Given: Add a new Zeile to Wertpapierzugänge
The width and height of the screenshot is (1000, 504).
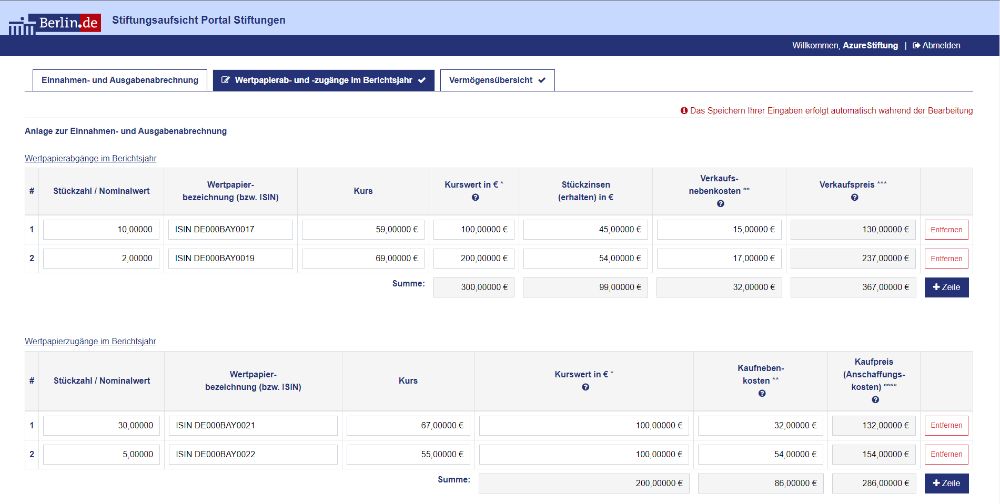Looking at the screenshot, I should 946,483.
